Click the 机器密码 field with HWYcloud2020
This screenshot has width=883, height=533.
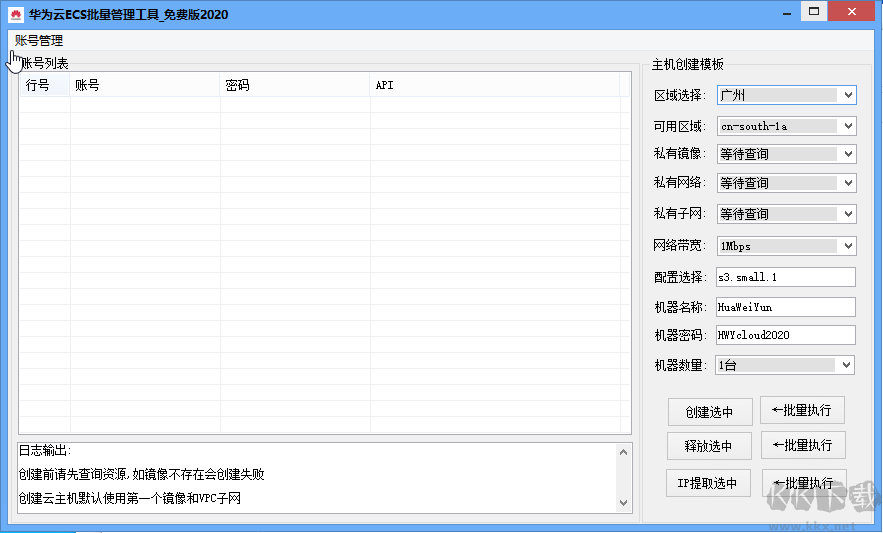(x=786, y=335)
